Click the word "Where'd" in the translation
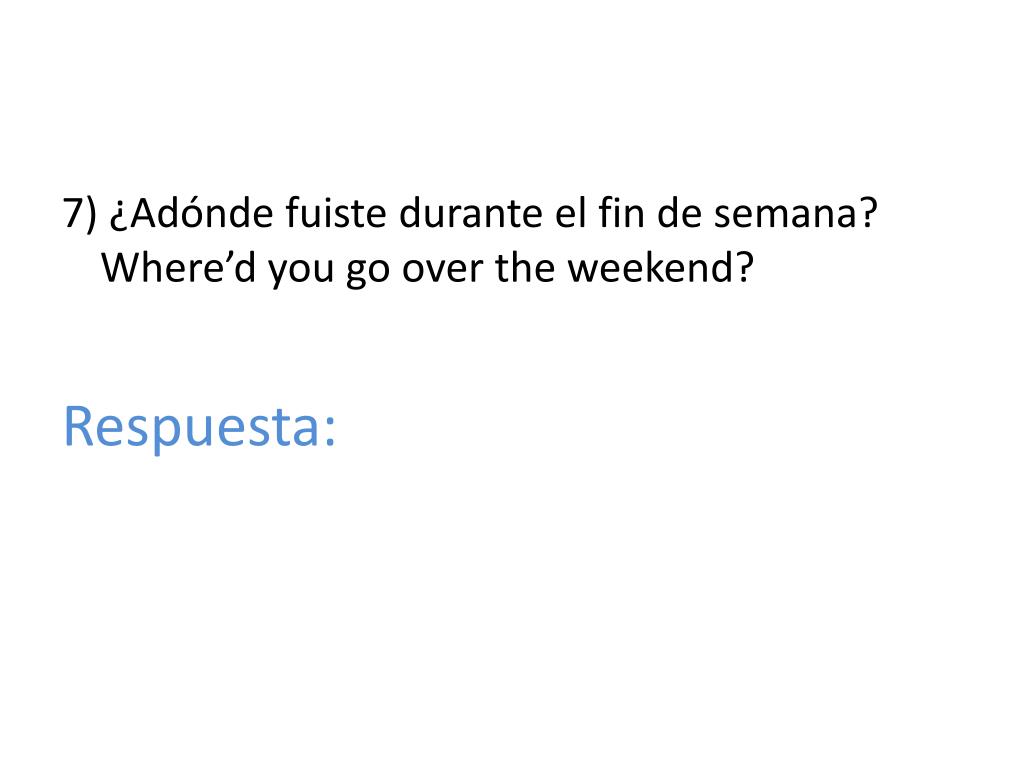Image resolution: width=1024 pixels, height=768 pixels. [x=178, y=266]
